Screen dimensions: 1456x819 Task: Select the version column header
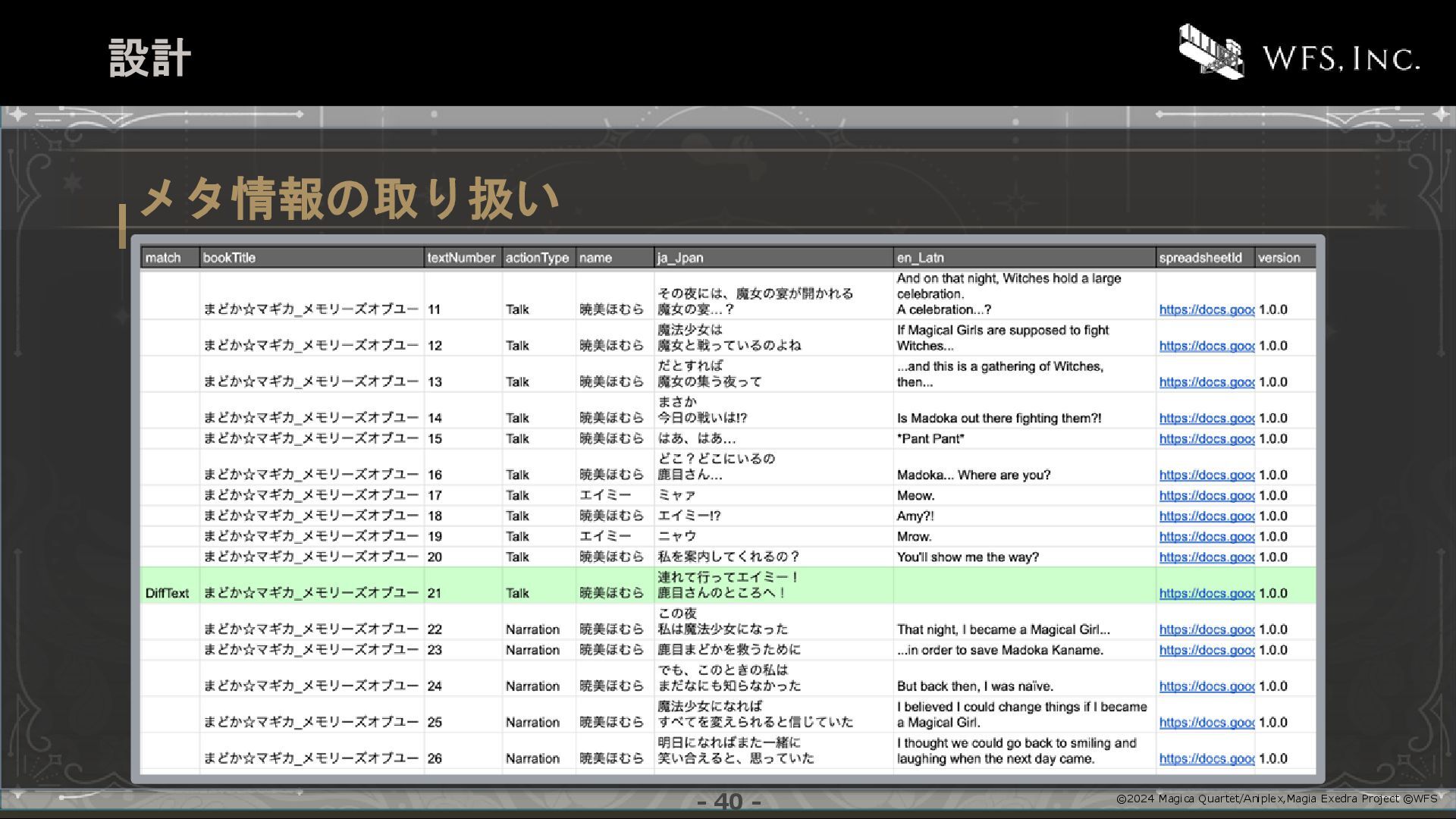(1285, 258)
